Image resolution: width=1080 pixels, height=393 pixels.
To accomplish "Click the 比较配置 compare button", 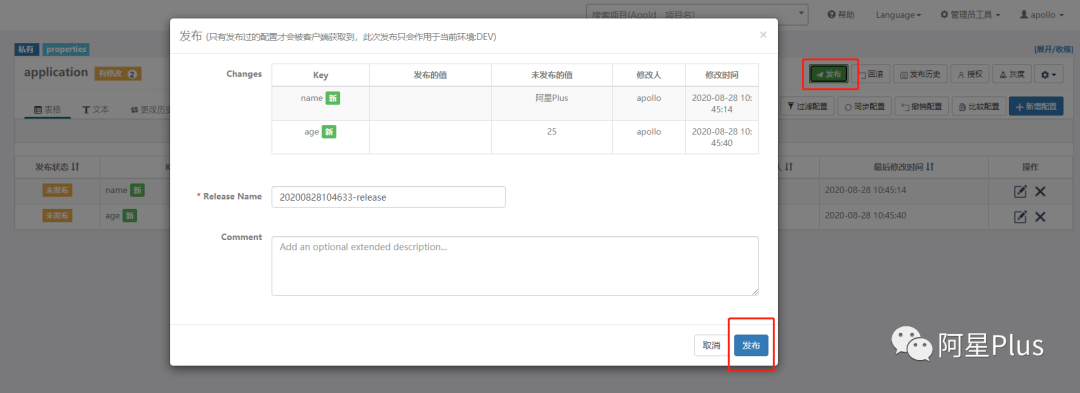I will (978, 107).
